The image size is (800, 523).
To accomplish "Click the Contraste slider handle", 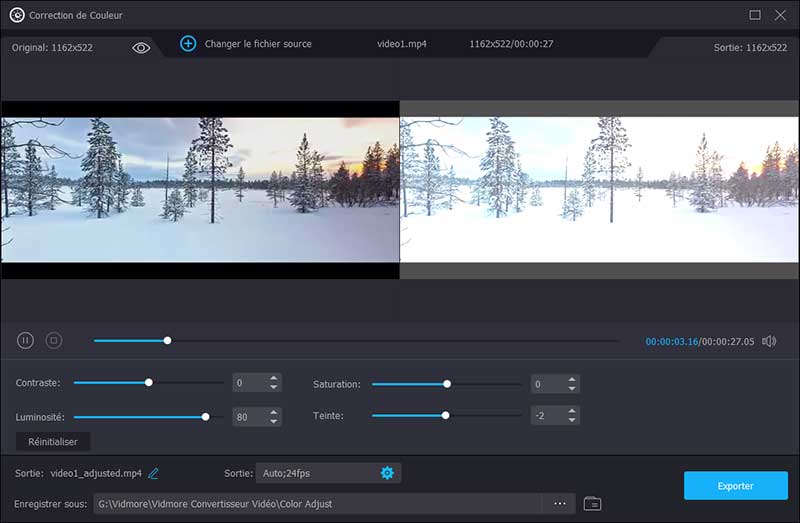I will click(149, 382).
